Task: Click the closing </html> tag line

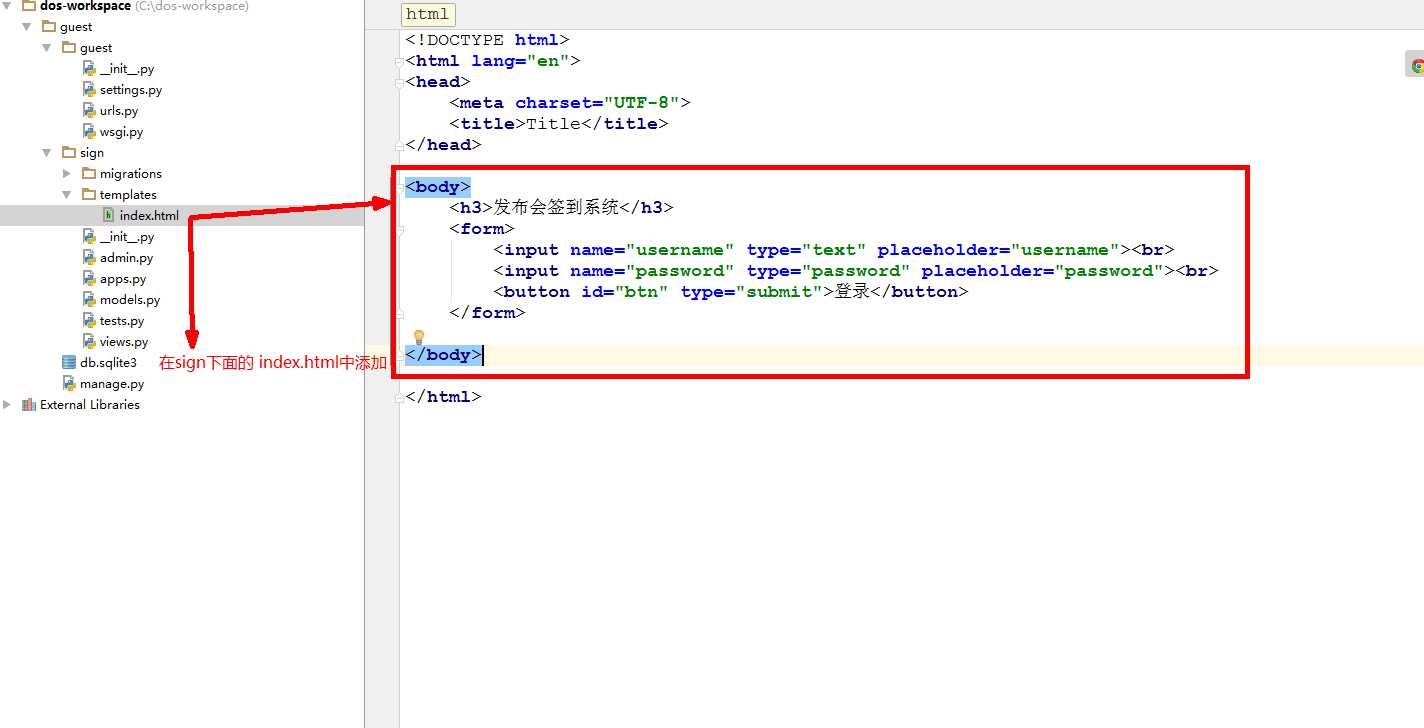Action: tap(443, 397)
